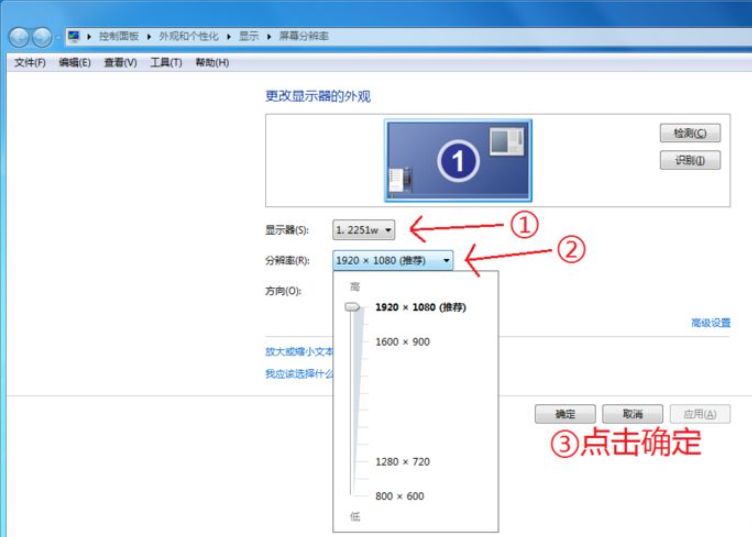Collapse the 分辨率 dropdown showing 1920 × 1080
The height and width of the screenshot is (537, 752).
pos(393,260)
